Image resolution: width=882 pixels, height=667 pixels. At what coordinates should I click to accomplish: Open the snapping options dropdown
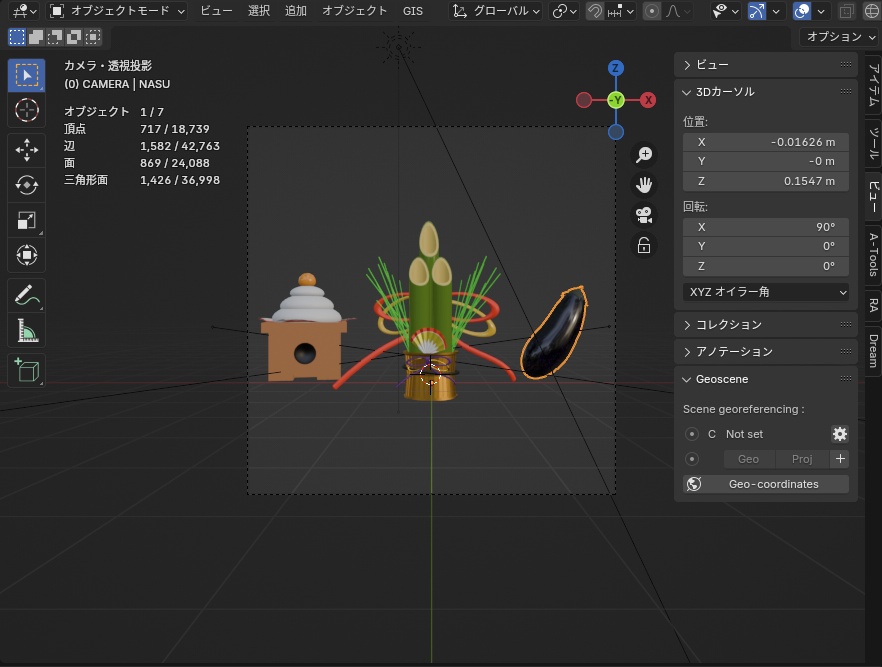(x=621, y=11)
